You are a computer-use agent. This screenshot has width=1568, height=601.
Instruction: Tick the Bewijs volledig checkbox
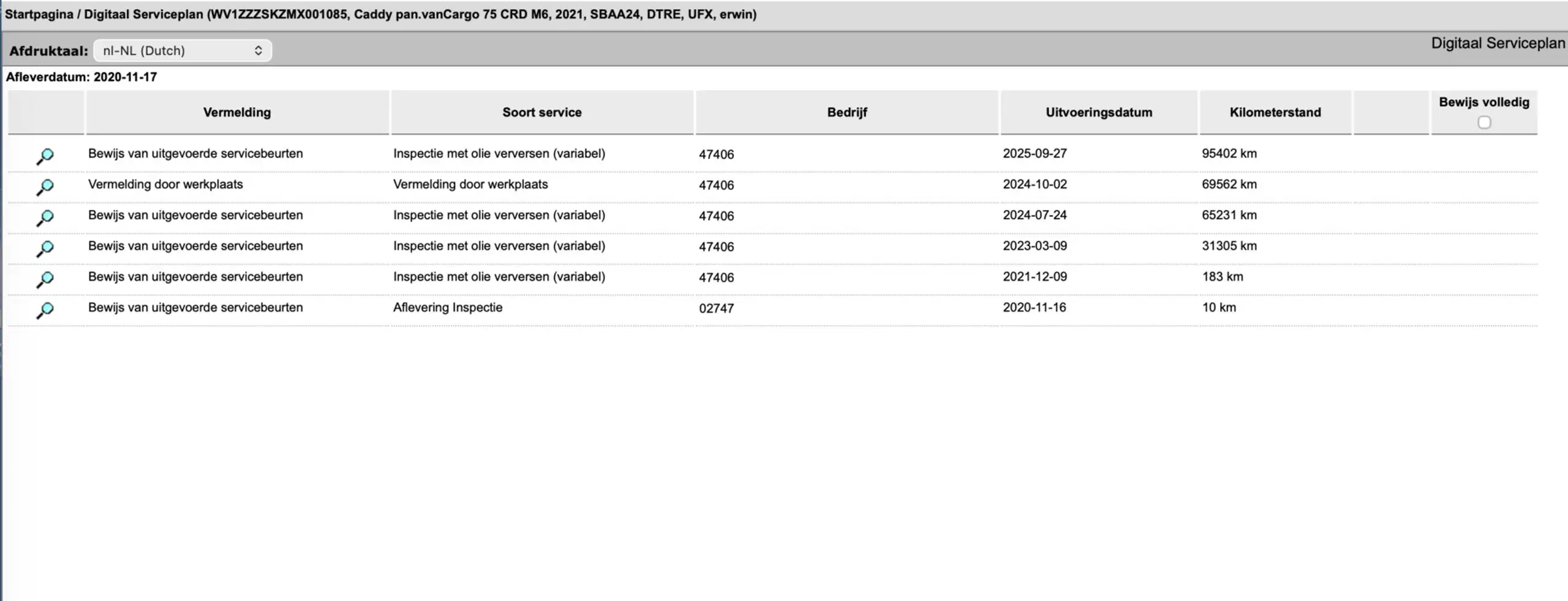pyautogui.click(x=1484, y=123)
